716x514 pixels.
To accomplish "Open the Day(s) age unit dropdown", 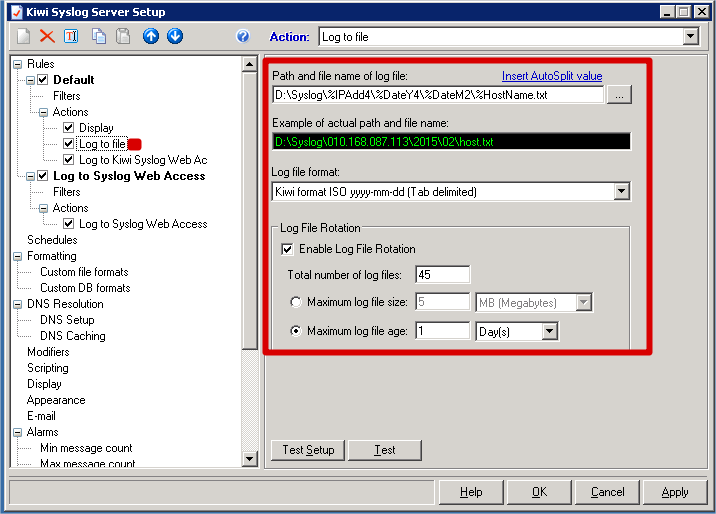I will click(550, 331).
